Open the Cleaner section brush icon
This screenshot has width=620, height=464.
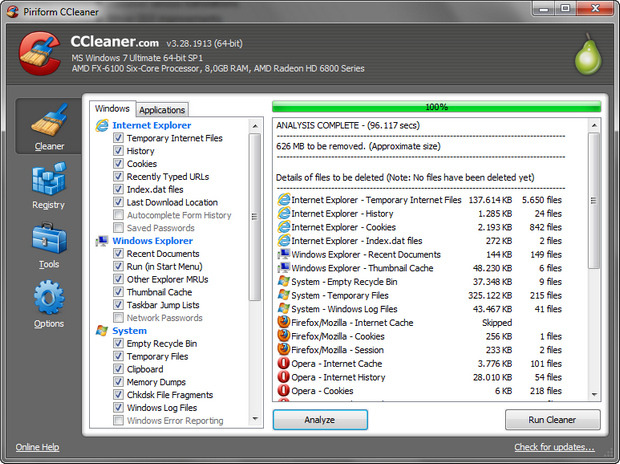coord(49,119)
